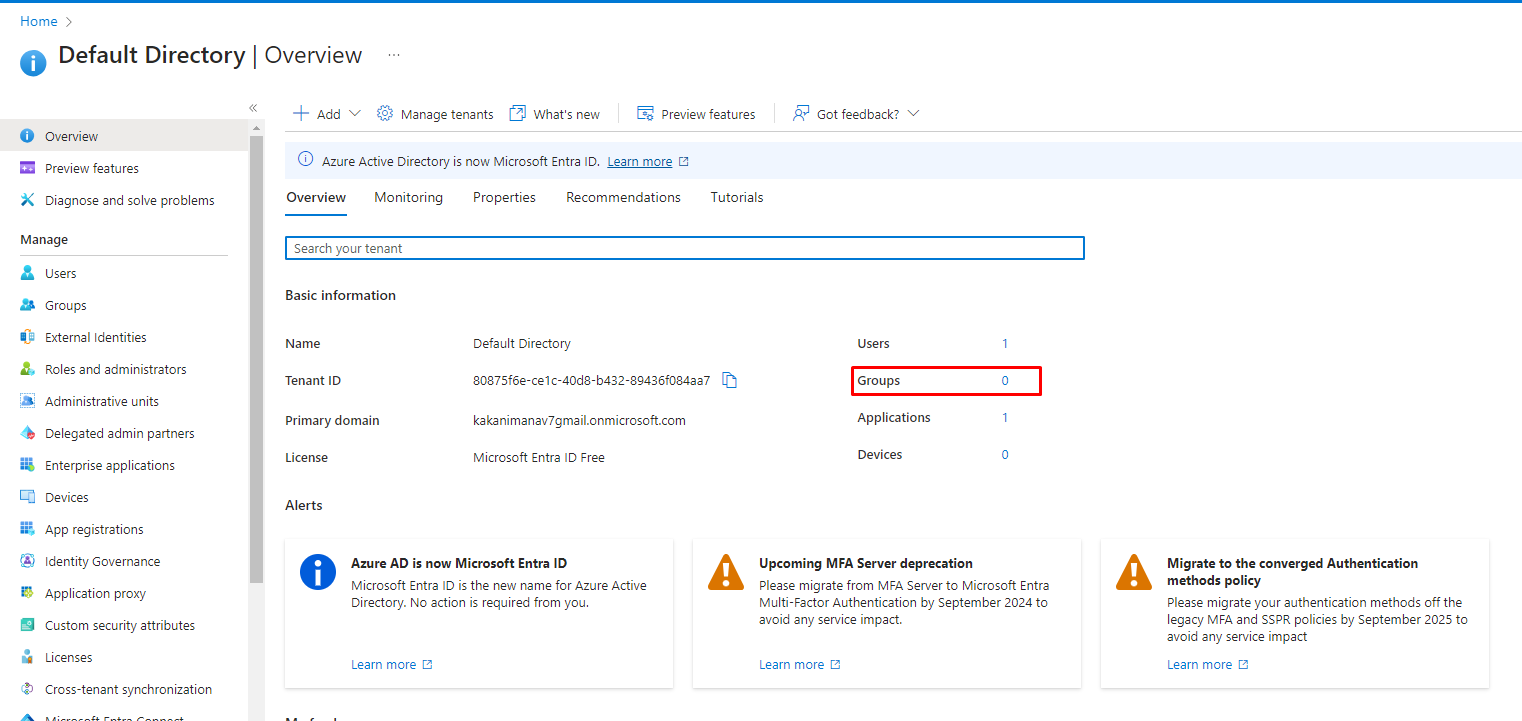1522x721 pixels.
Task: Click the Users icon in sidebar
Action: pos(27,273)
